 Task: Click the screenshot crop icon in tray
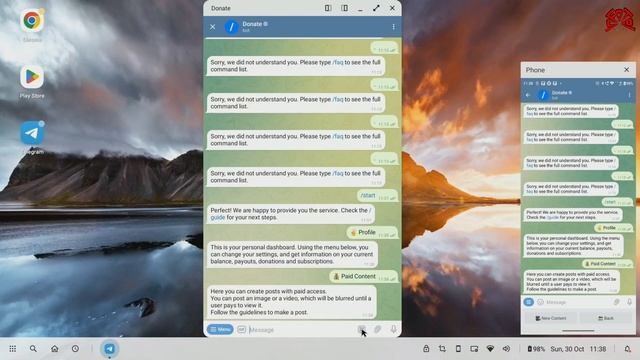pyautogui.click(x=442, y=349)
